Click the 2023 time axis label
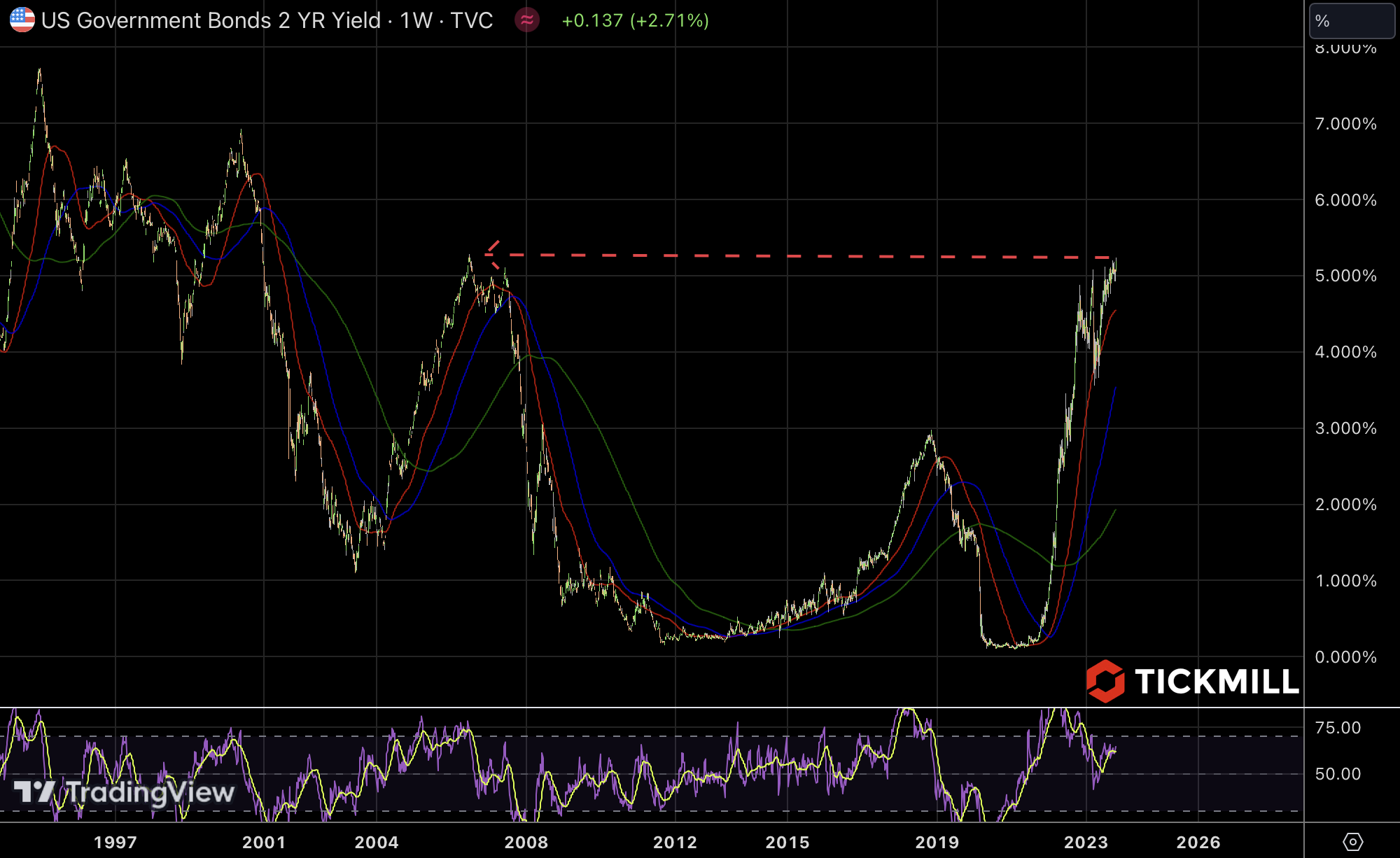 (x=1086, y=842)
